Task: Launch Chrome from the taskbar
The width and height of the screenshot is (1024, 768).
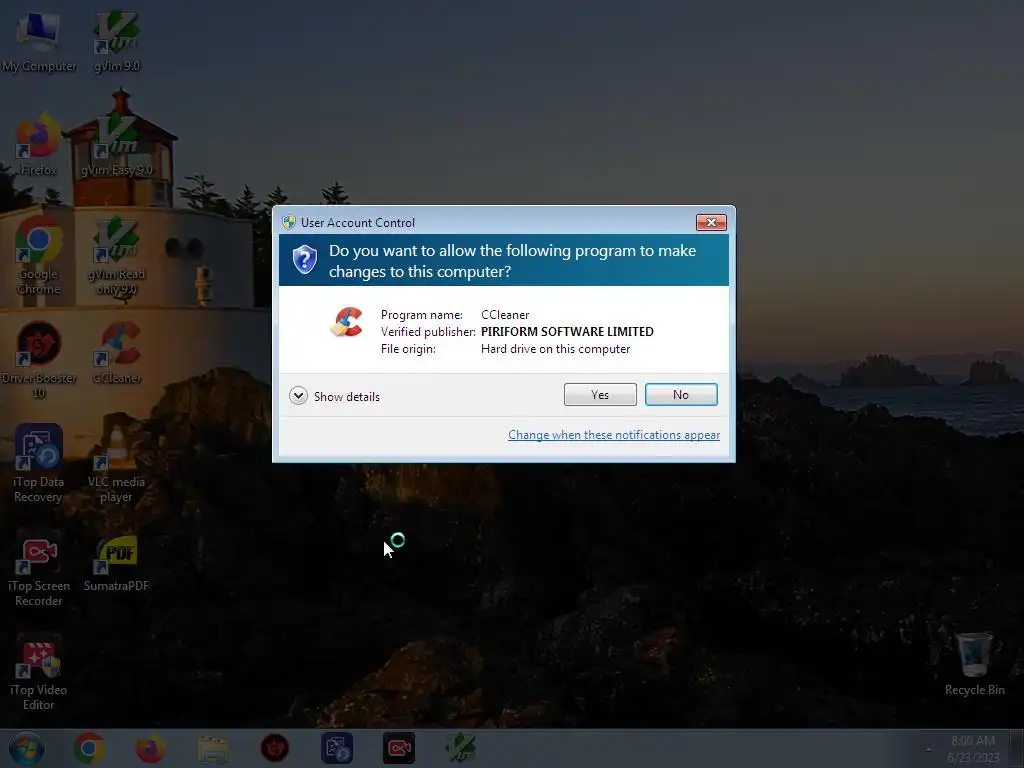Action: (x=89, y=748)
